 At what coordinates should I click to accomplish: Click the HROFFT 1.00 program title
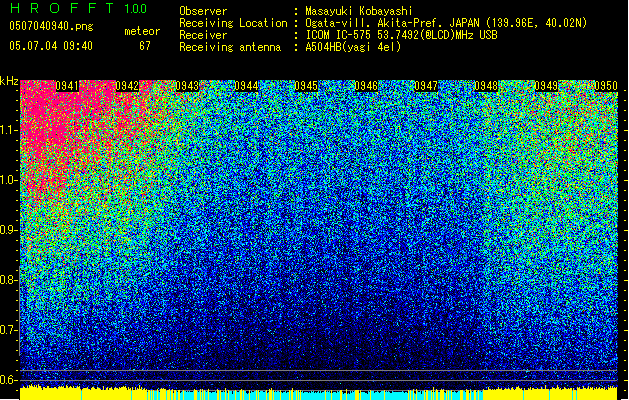(x=78, y=8)
